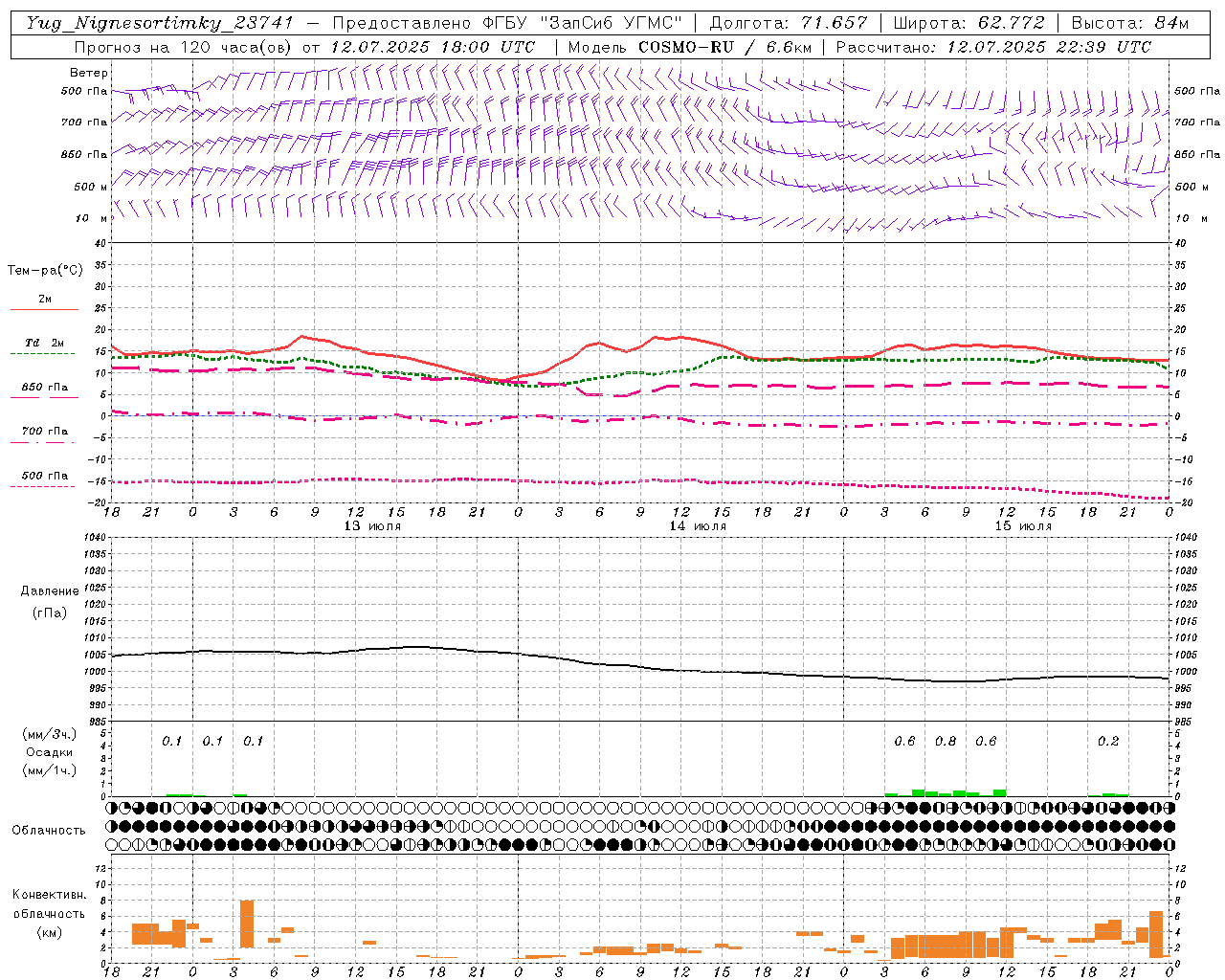Click the dotted line sample under 500 гПа legend
Image resolution: width=1225 pixels, height=980 pixels.
click(42, 487)
